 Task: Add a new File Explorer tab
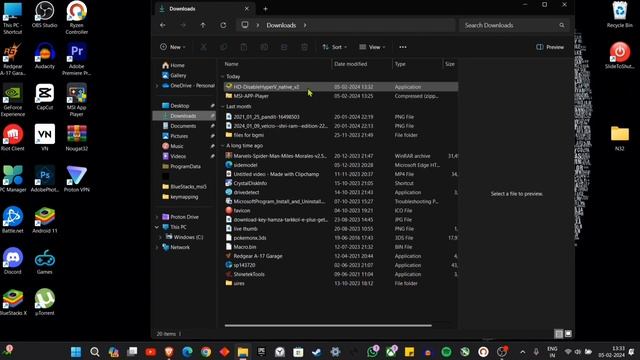coord(265,9)
